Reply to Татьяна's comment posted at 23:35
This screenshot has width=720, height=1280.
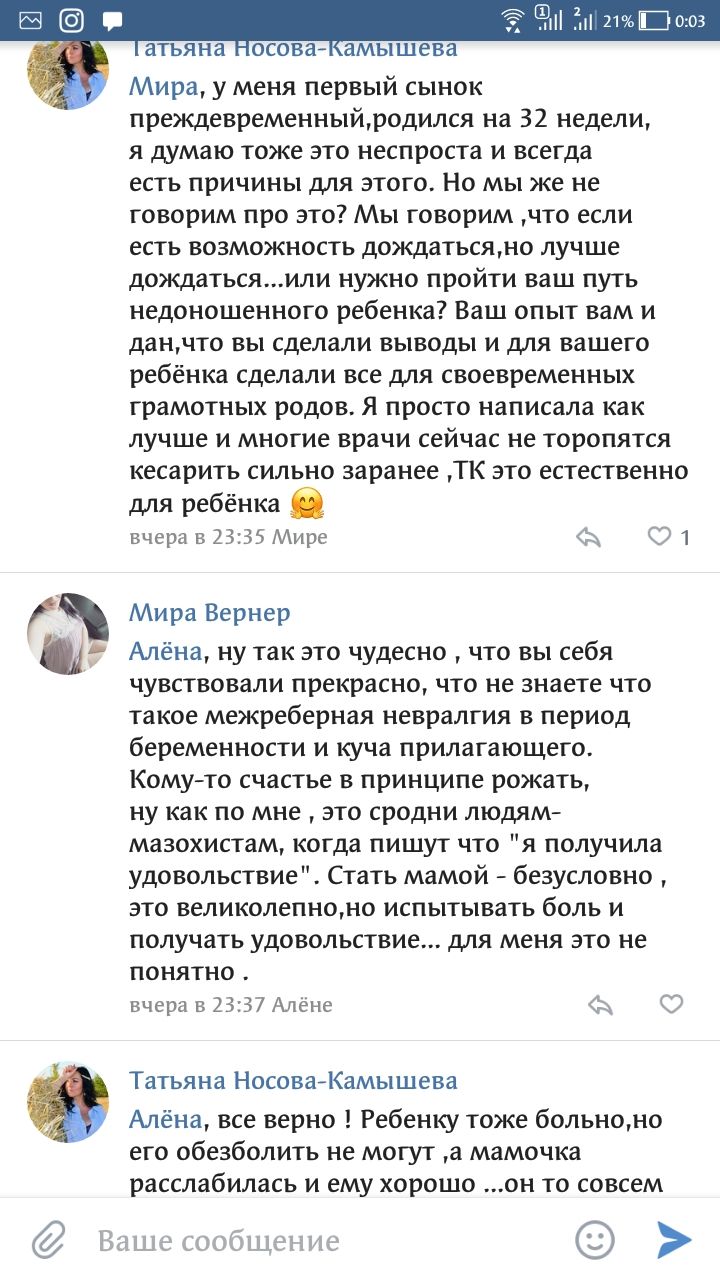tap(589, 537)
